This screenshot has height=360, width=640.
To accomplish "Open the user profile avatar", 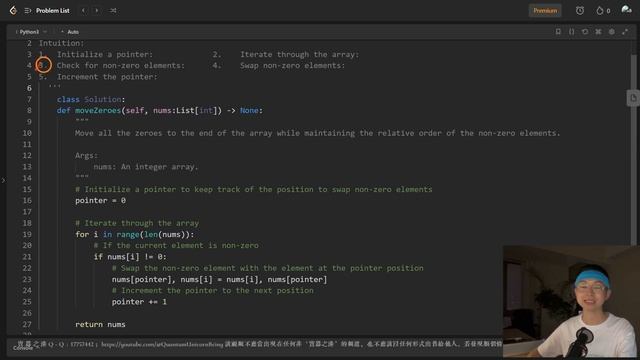I will pyautogui.click(x=626, y=10).
